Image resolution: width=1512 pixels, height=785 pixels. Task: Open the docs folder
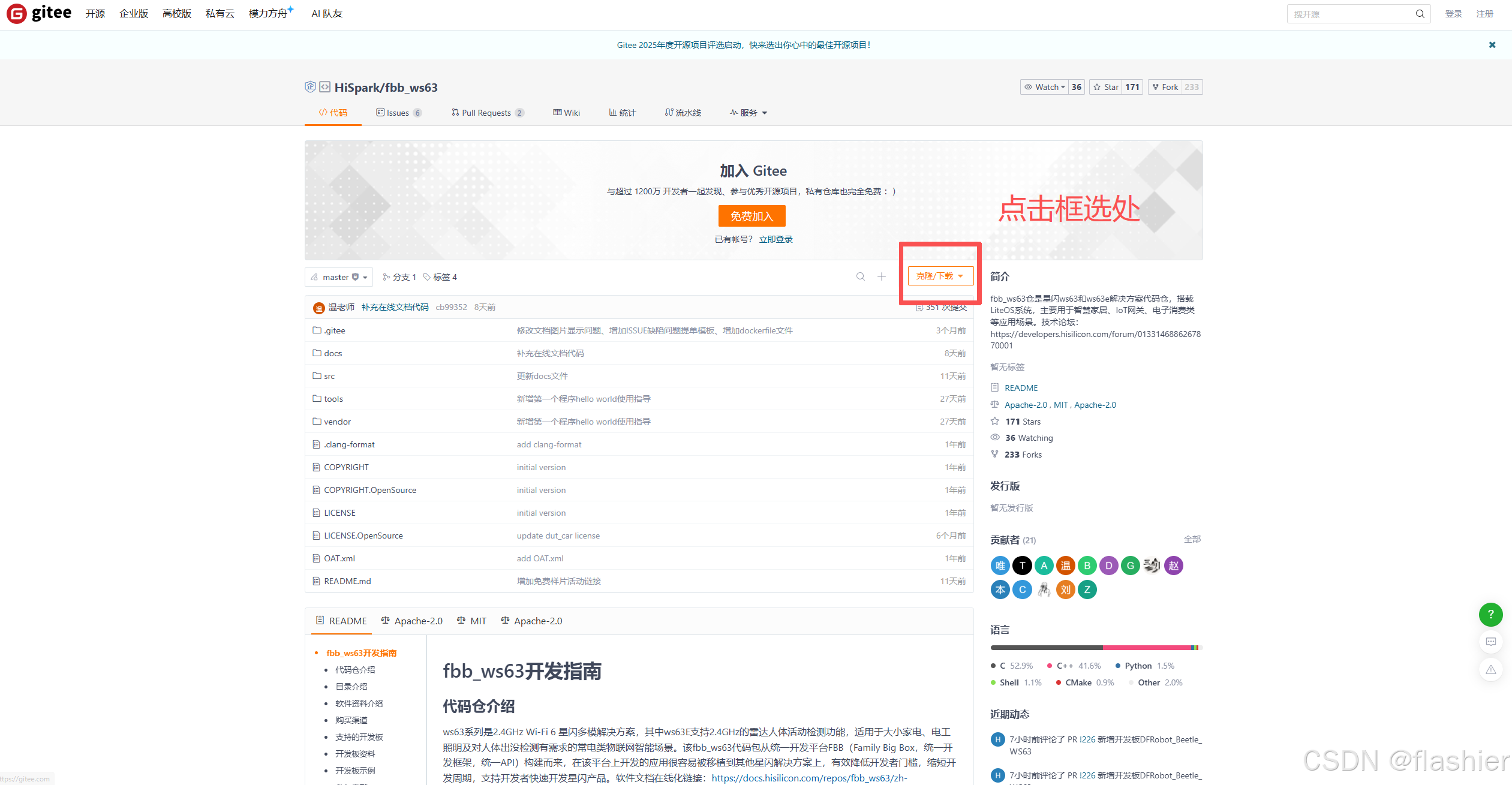333,353
